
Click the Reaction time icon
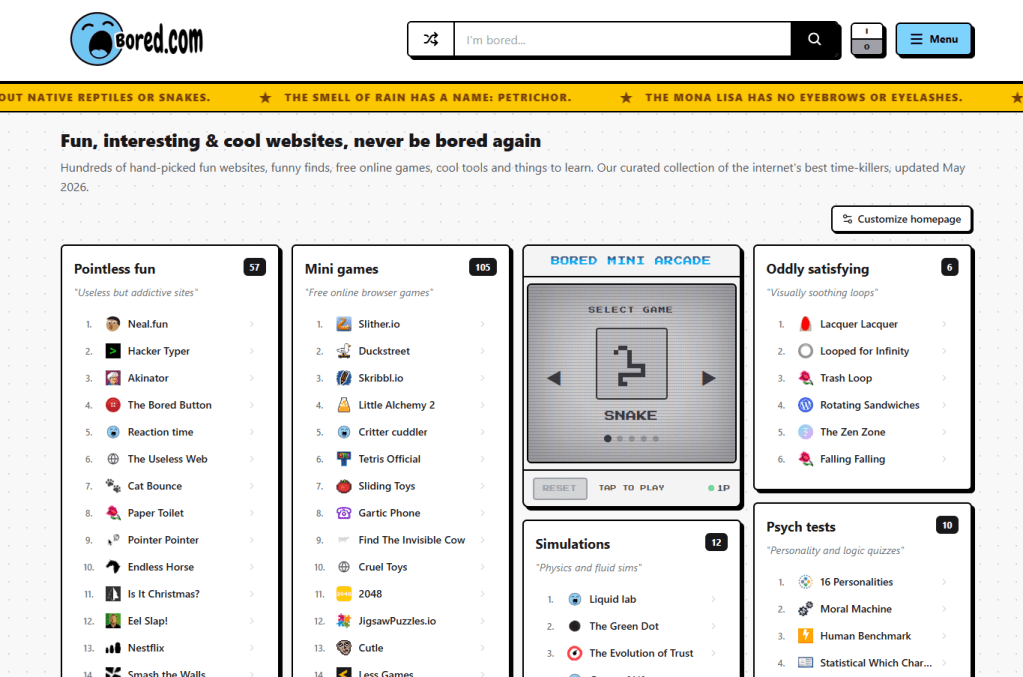[x=113, y=432]
